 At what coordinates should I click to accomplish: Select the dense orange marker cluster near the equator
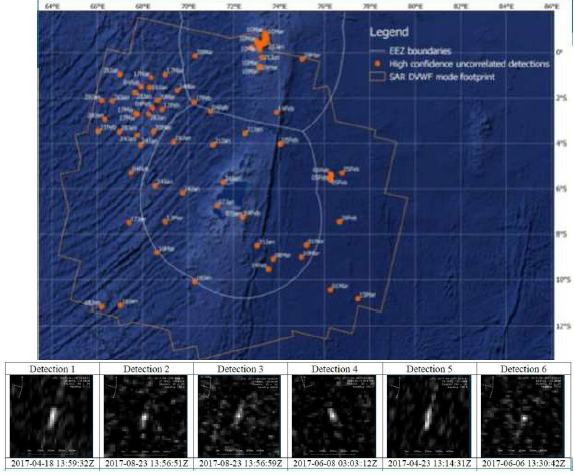click(x=261, y=42)
